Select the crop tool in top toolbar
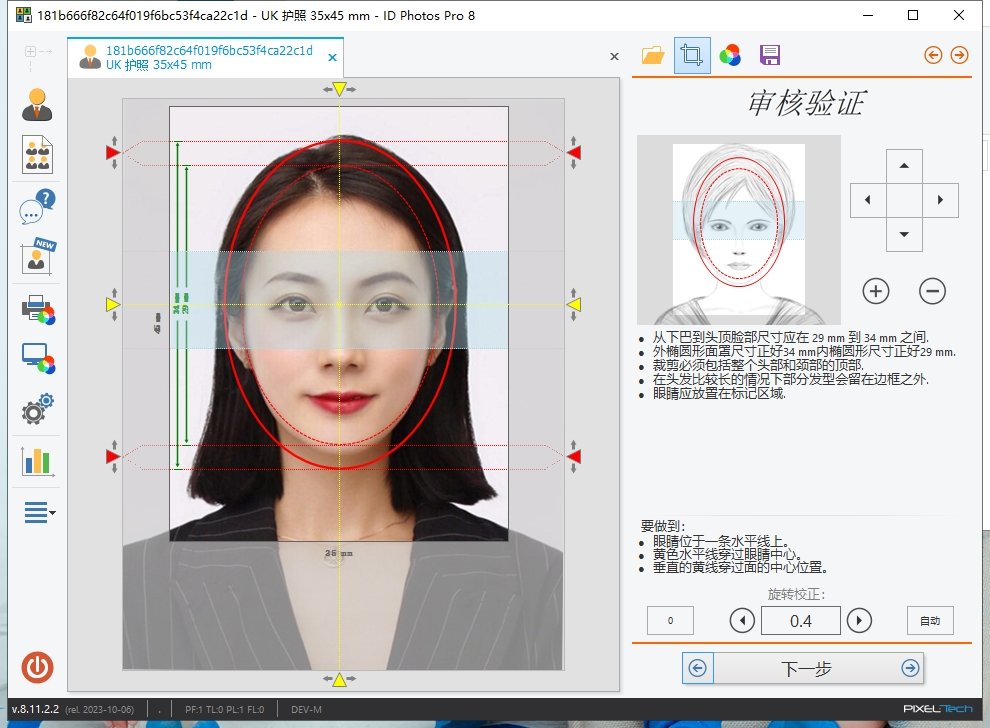 point(691,55)
